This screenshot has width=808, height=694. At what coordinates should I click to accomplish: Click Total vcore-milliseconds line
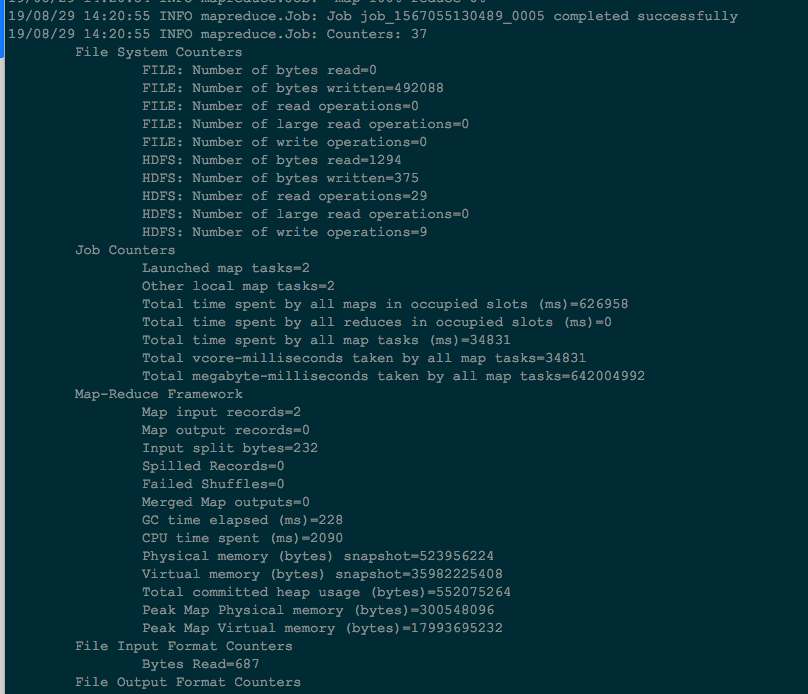point(364,358)
